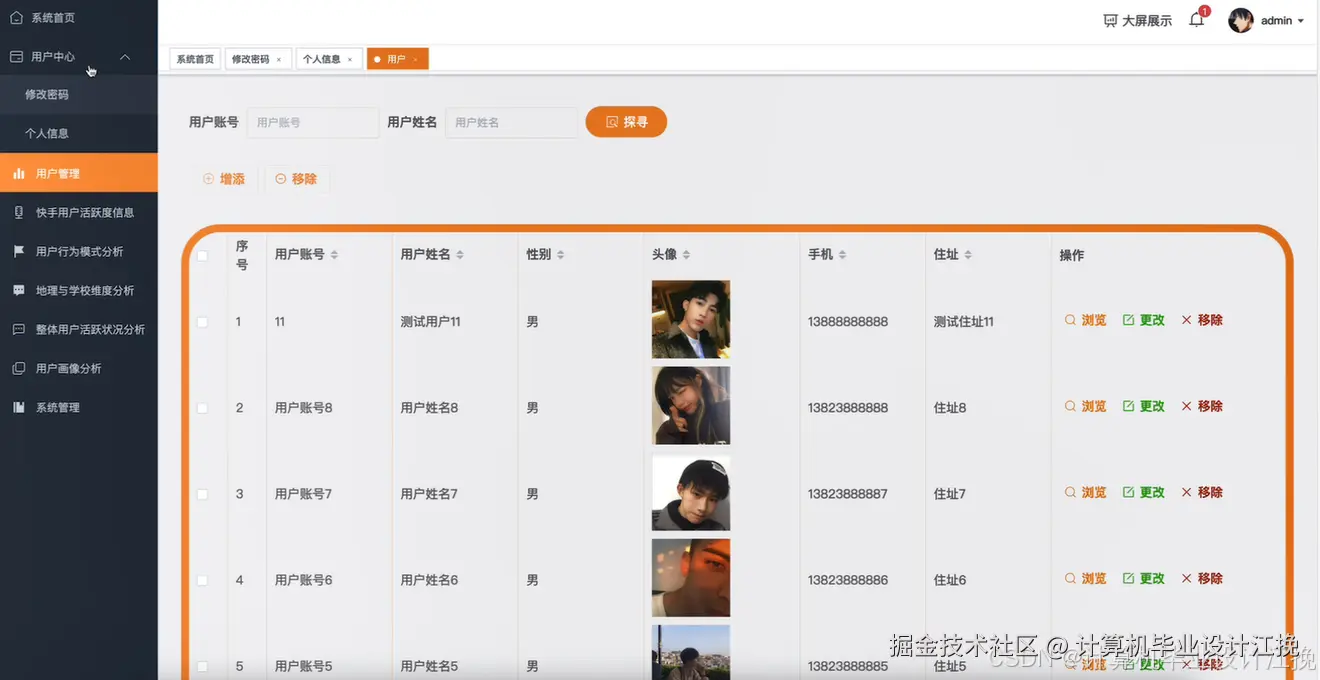
Task: Focus the 用户姓名 search field
Action: point(511,122)
